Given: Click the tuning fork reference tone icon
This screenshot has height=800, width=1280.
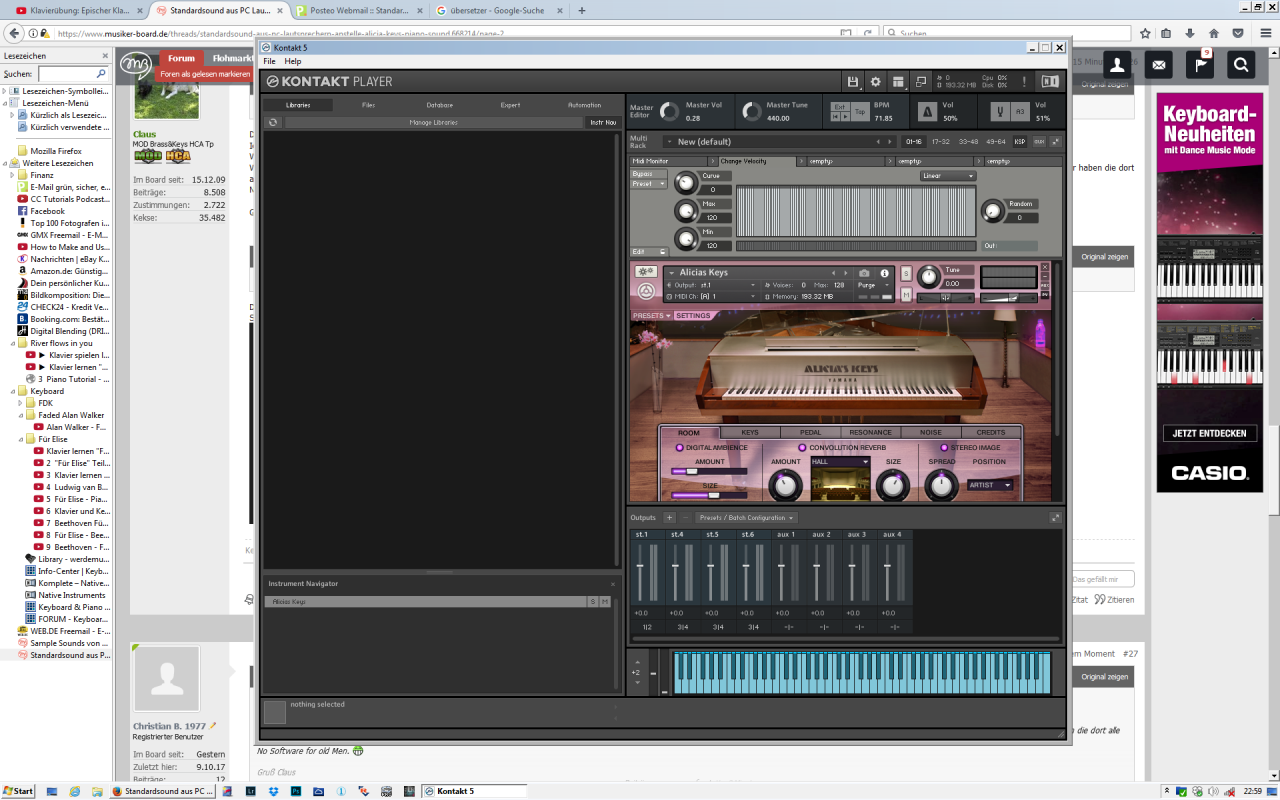Looking at the screenshot, I should click(x=999, y=111).
